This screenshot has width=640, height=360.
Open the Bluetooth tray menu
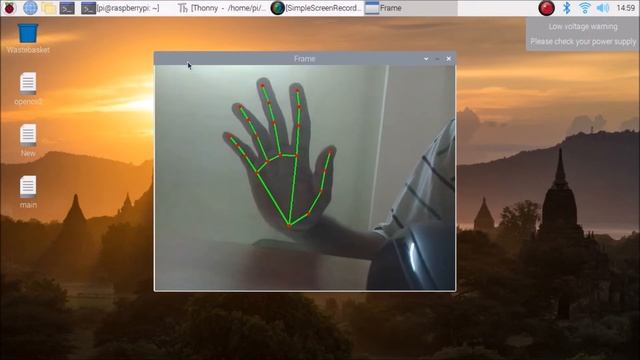567,8
